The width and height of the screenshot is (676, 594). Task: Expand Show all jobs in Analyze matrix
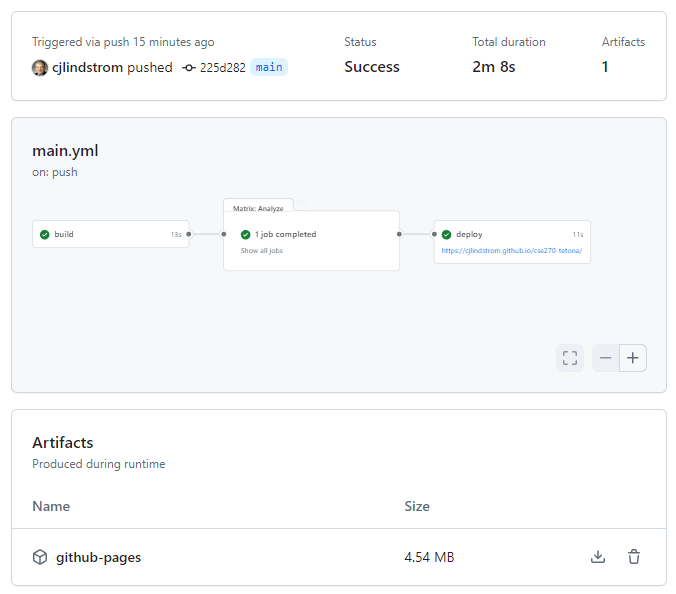(261, 251)
